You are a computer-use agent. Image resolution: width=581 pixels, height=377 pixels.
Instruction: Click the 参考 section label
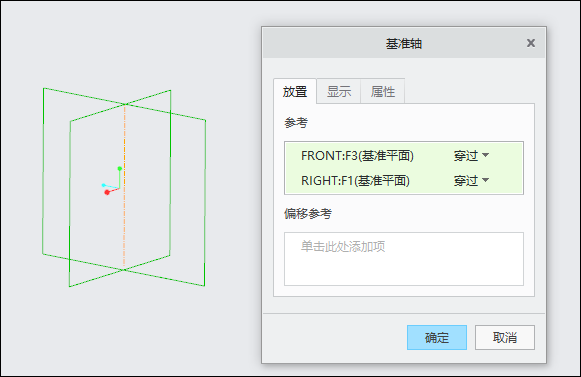pyautogui.click(x=296, y=123)
